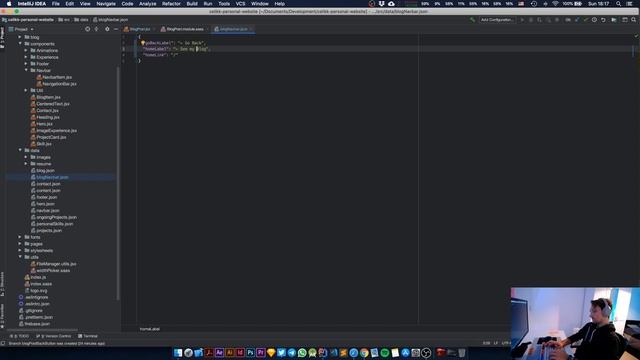Click the intention lightbulb in the editor

click(143, 42)
